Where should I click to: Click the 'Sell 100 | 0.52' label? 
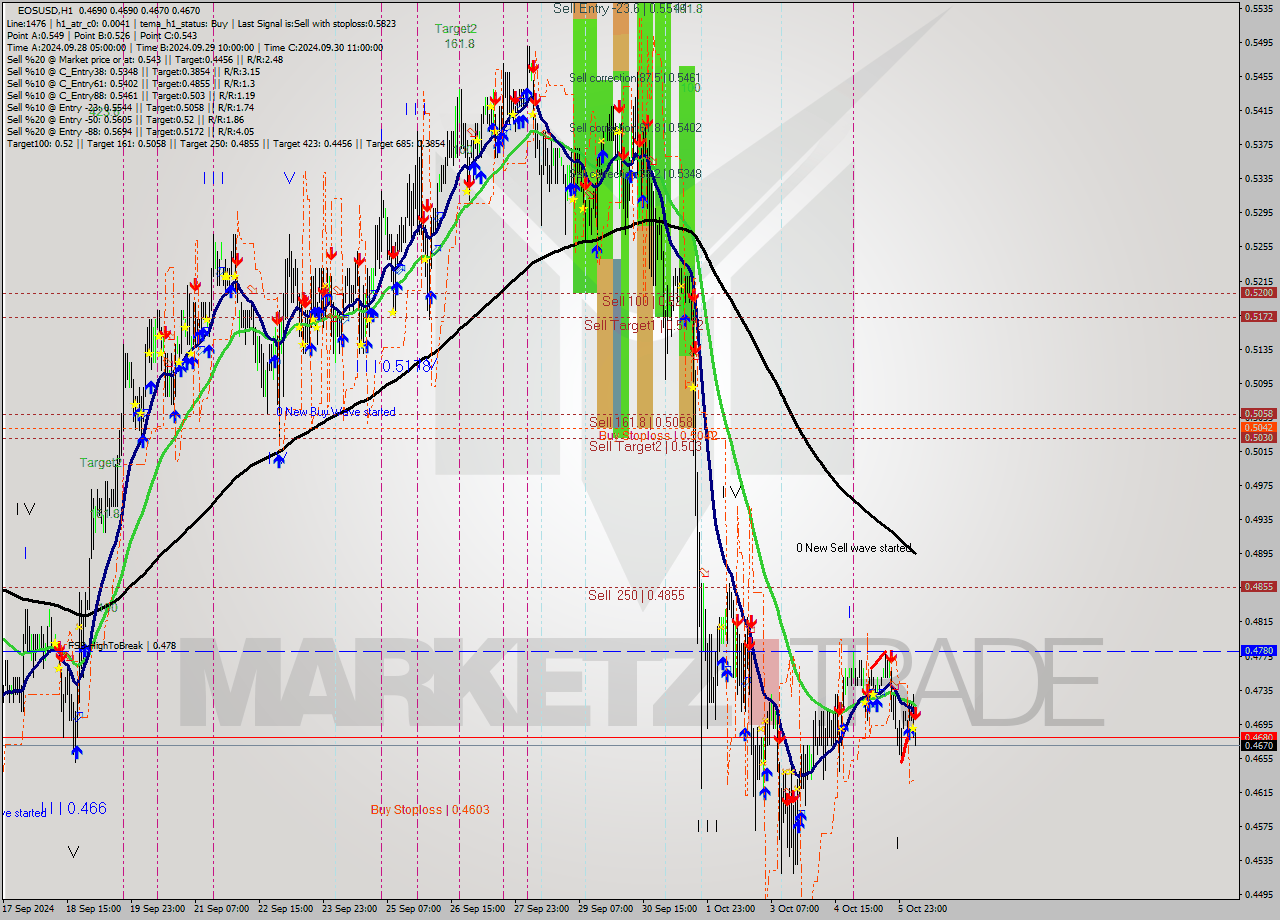click(645, 301)
